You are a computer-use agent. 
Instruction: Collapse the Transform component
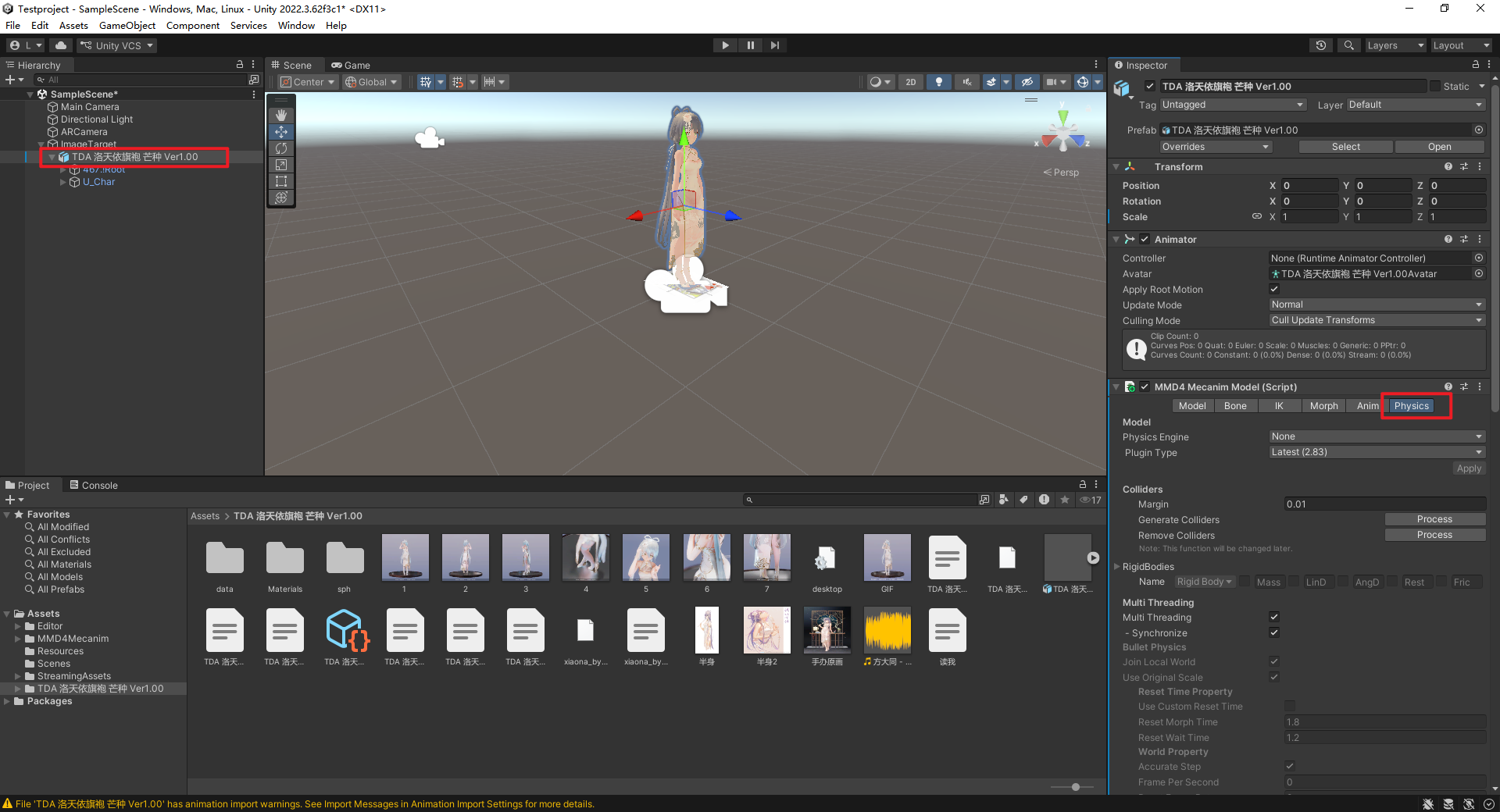pos(1116,167)
